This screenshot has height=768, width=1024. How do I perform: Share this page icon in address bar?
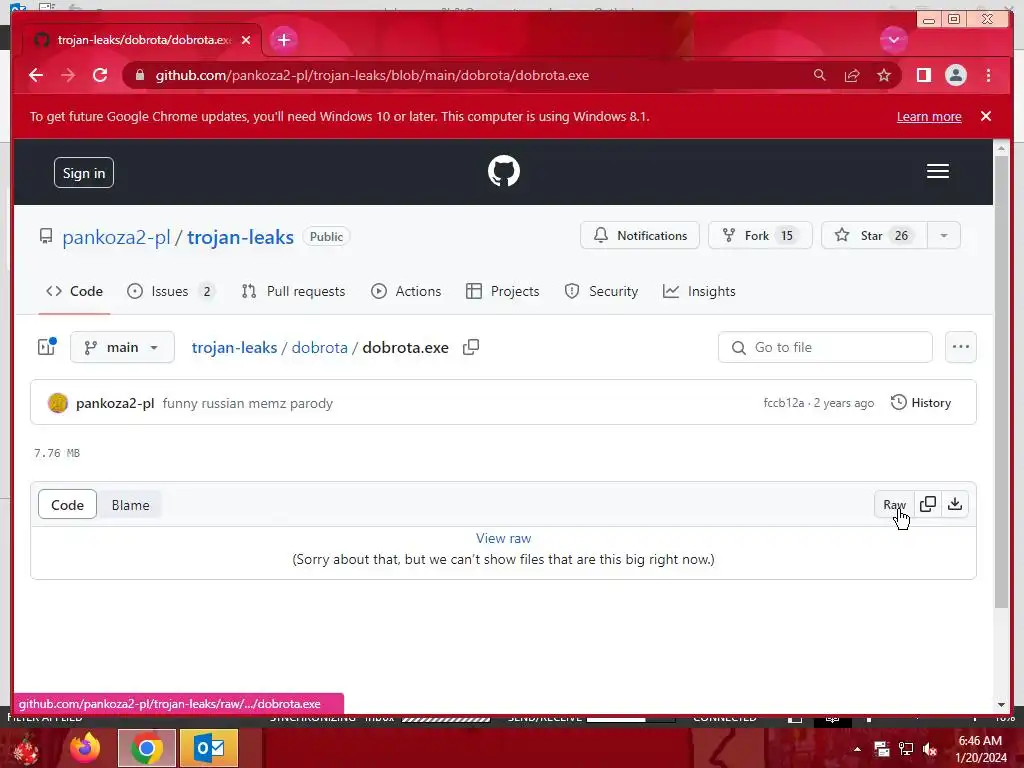(x=852, y=75)
